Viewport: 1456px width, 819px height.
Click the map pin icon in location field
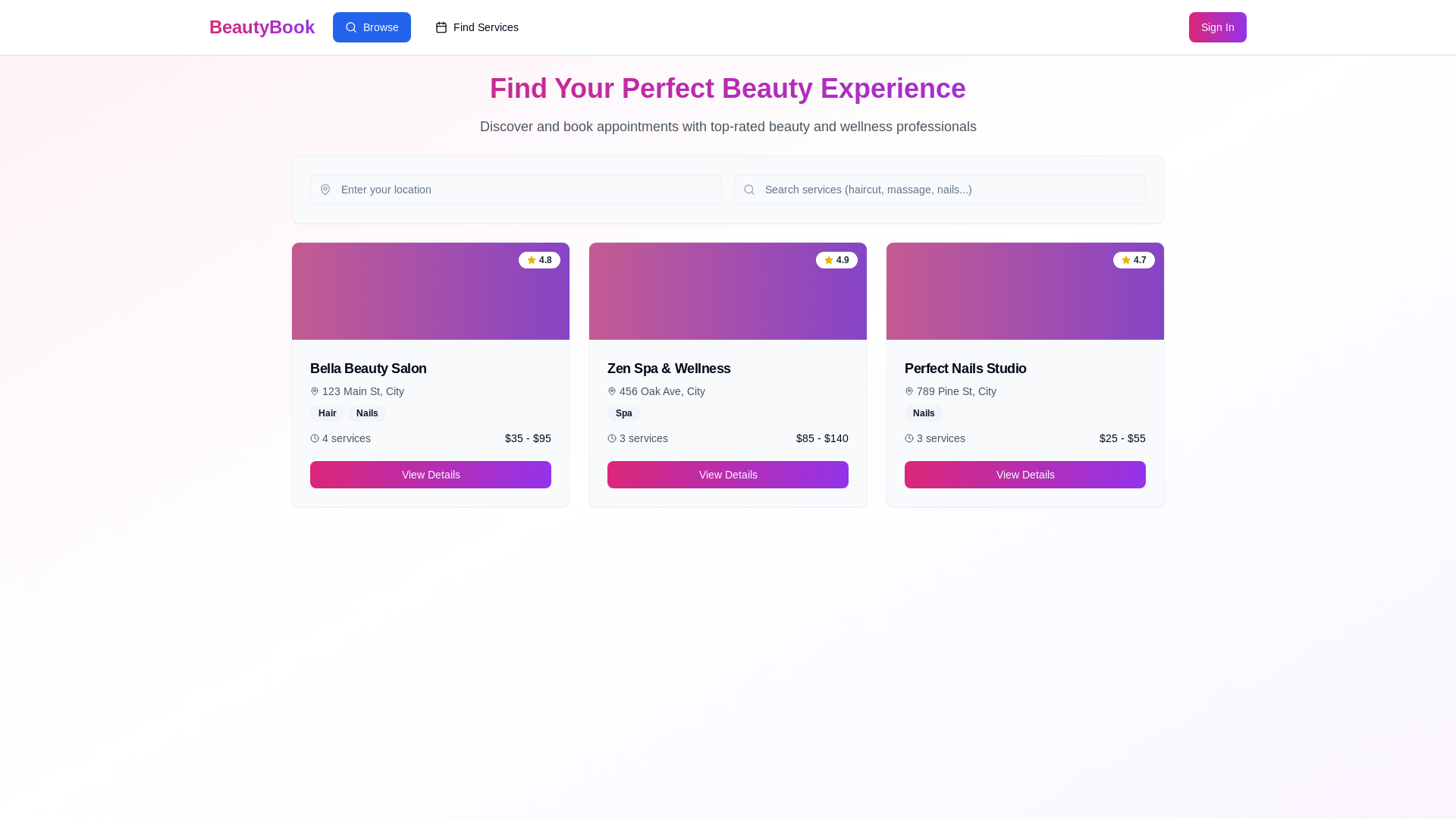325,190
